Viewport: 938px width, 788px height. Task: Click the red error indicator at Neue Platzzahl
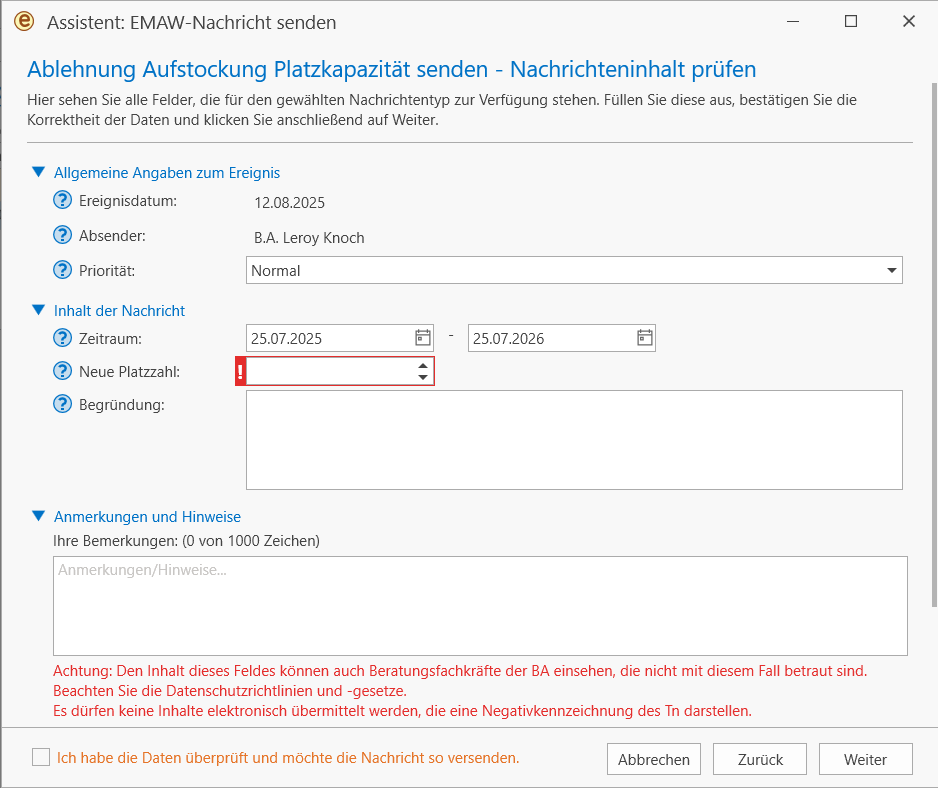(240, 372)
